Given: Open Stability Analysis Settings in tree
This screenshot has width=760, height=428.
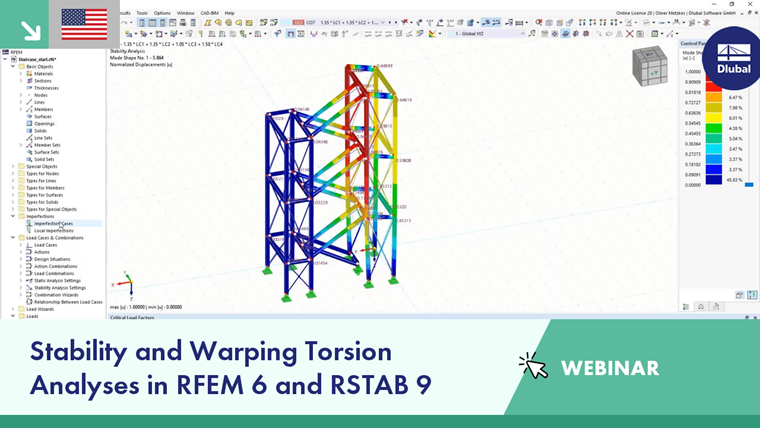Looking at the screenshot, I should tap(60, 287).
